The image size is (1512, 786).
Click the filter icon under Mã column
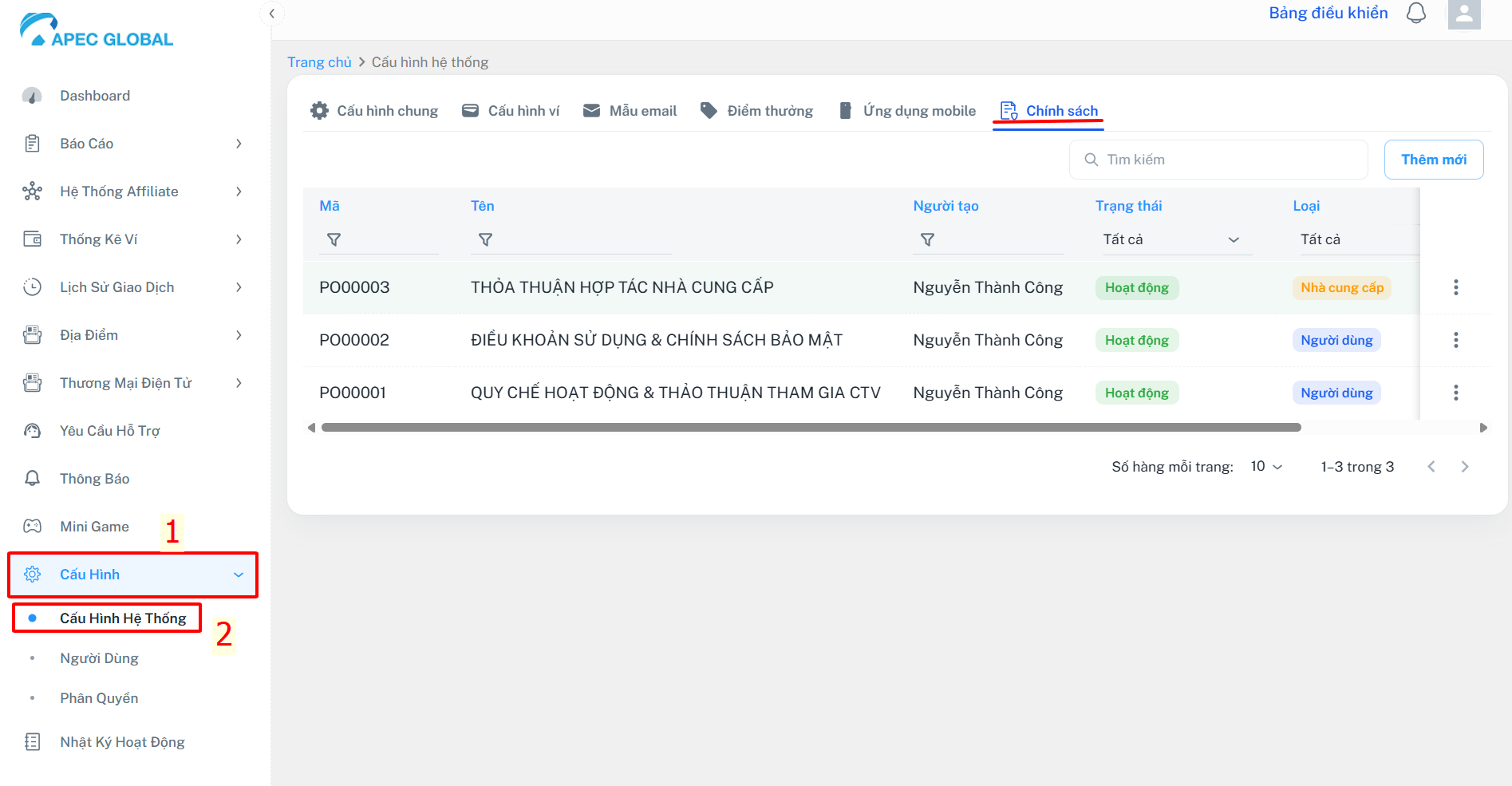pos(334,239)
